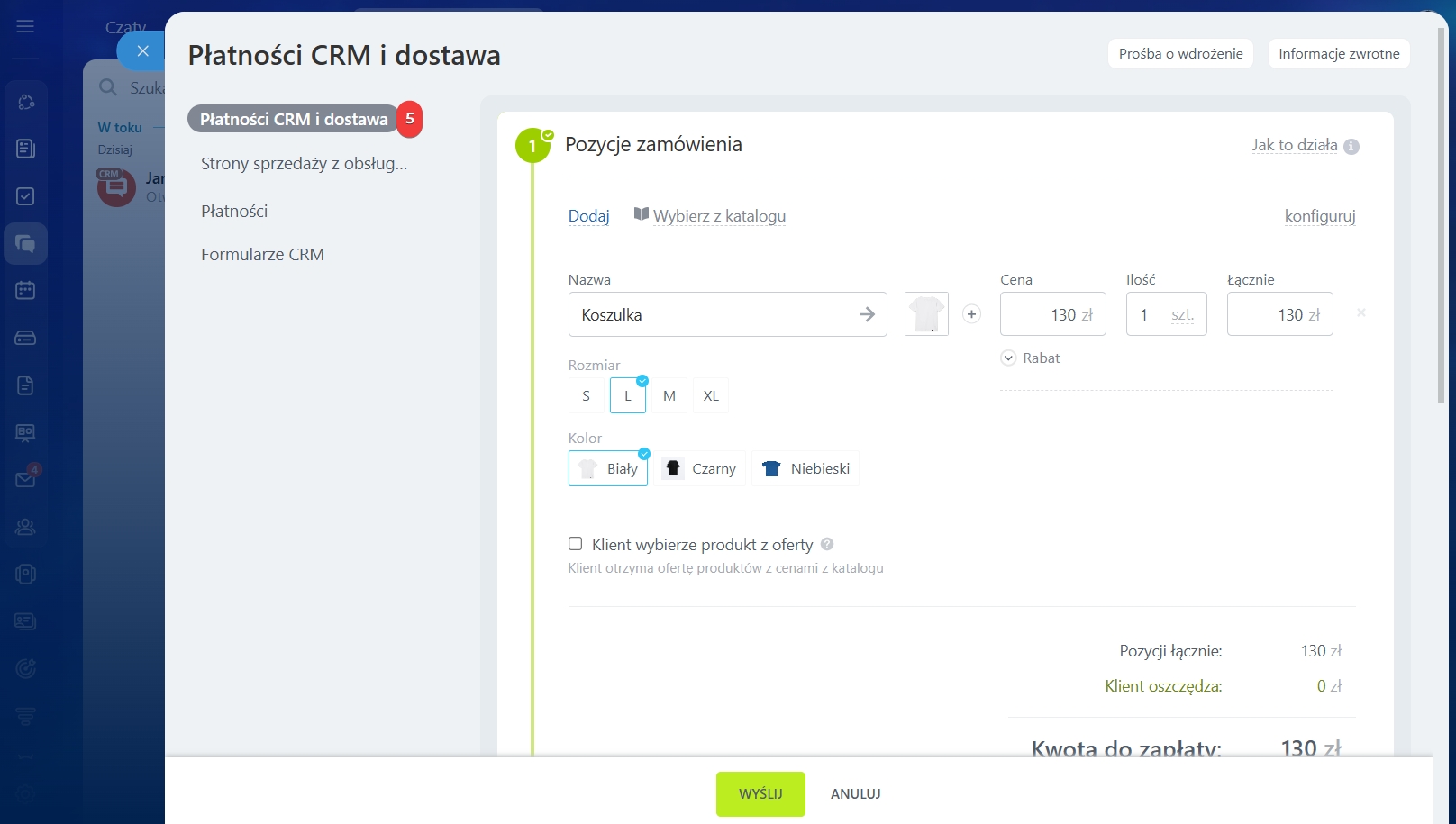This screenshot has width=1456, height=824.
Task: Select size XL for the shirt
Action: (x=711, y=396)
